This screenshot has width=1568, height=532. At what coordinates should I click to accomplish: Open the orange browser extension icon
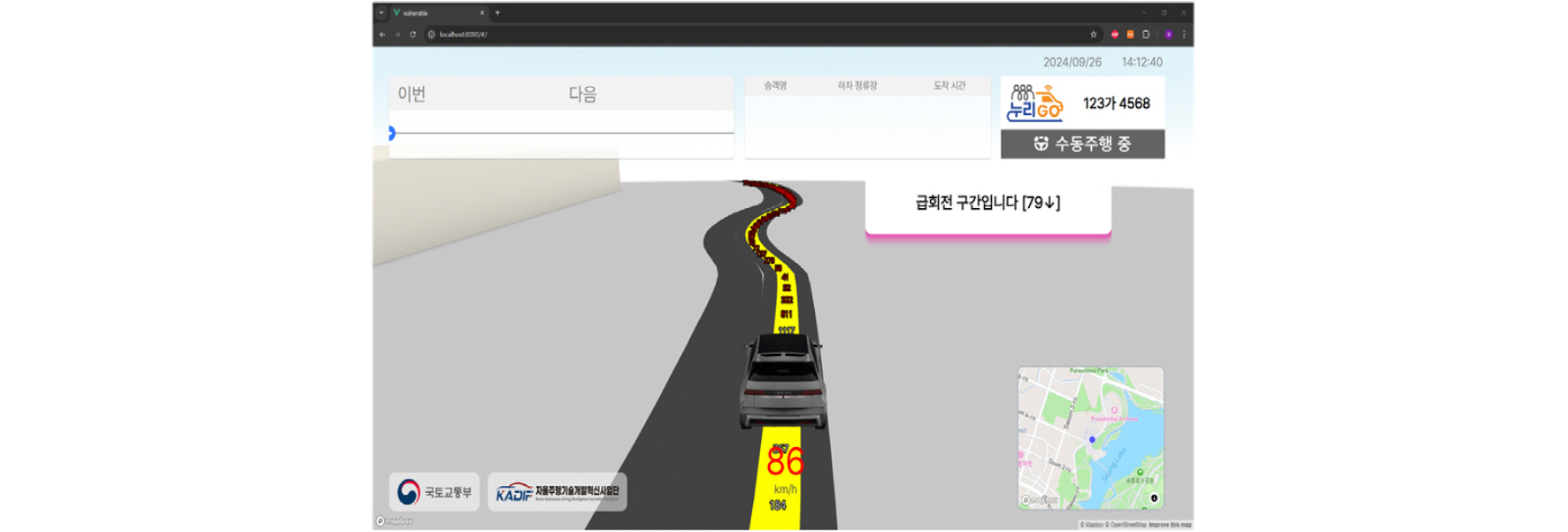(x=1130, y=35)
